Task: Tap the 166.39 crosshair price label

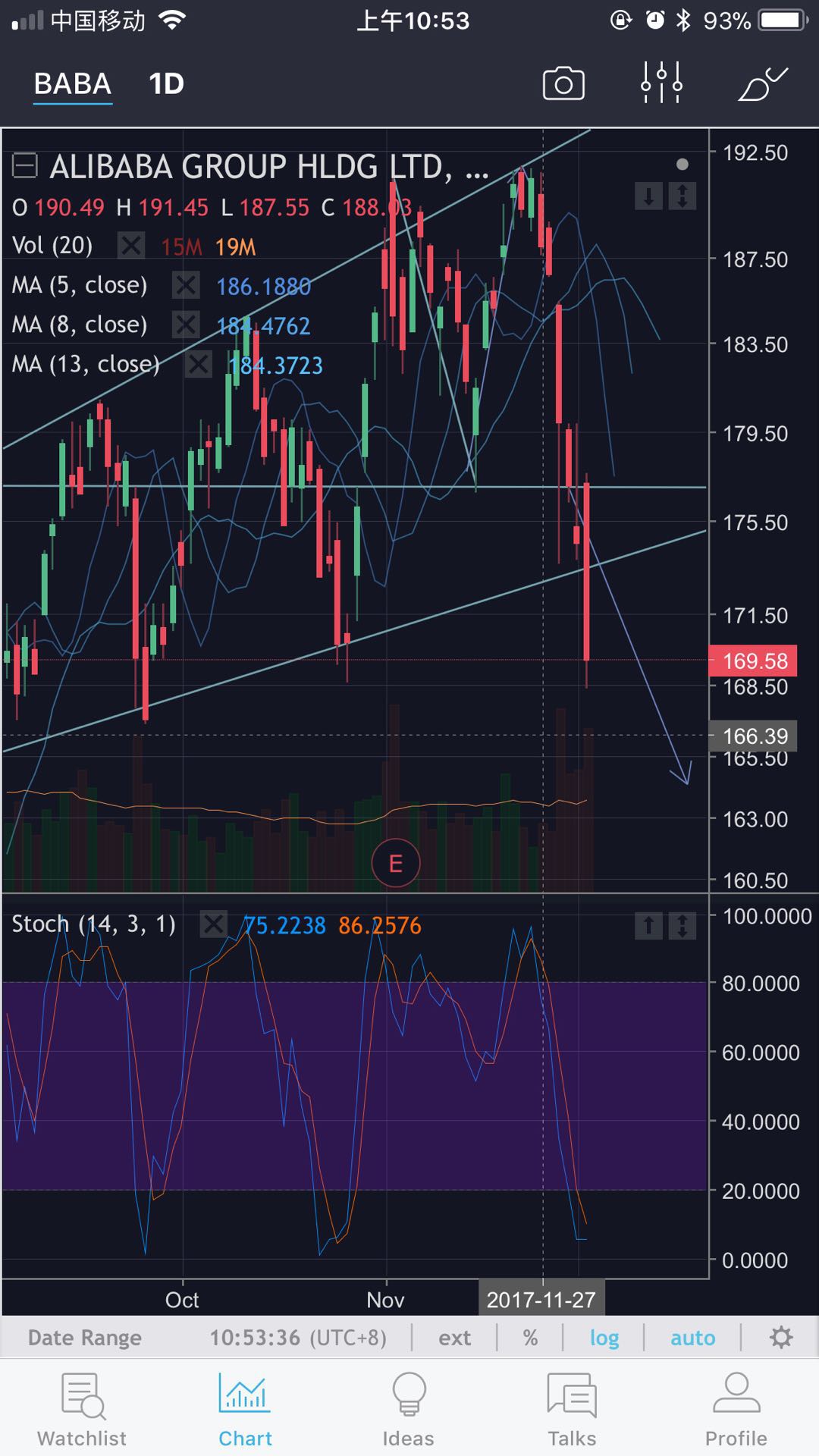Action: 753,736
